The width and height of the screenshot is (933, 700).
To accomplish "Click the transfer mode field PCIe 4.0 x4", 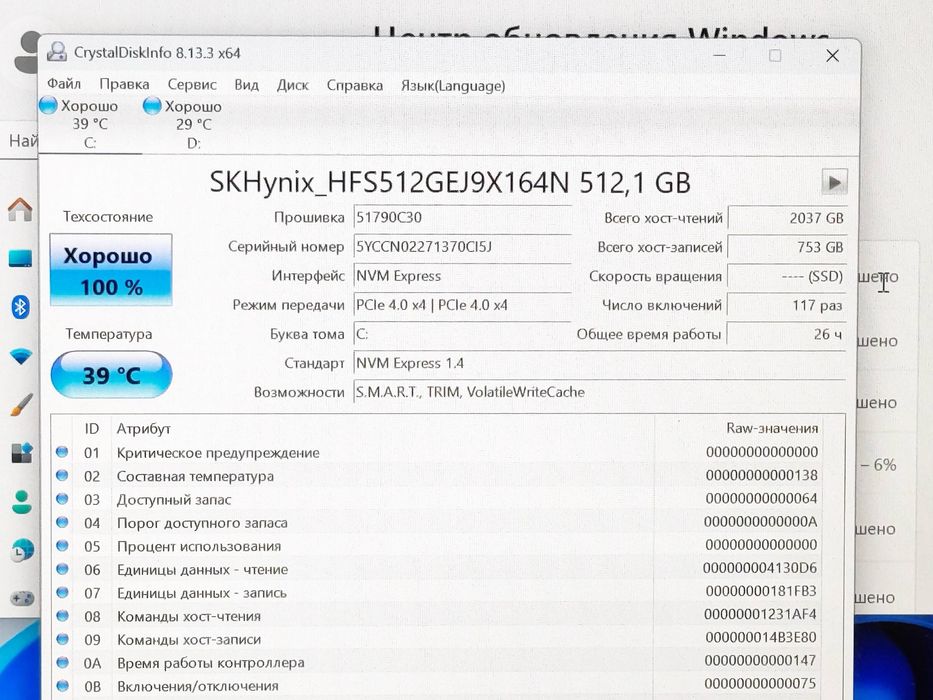I will 462,305.
